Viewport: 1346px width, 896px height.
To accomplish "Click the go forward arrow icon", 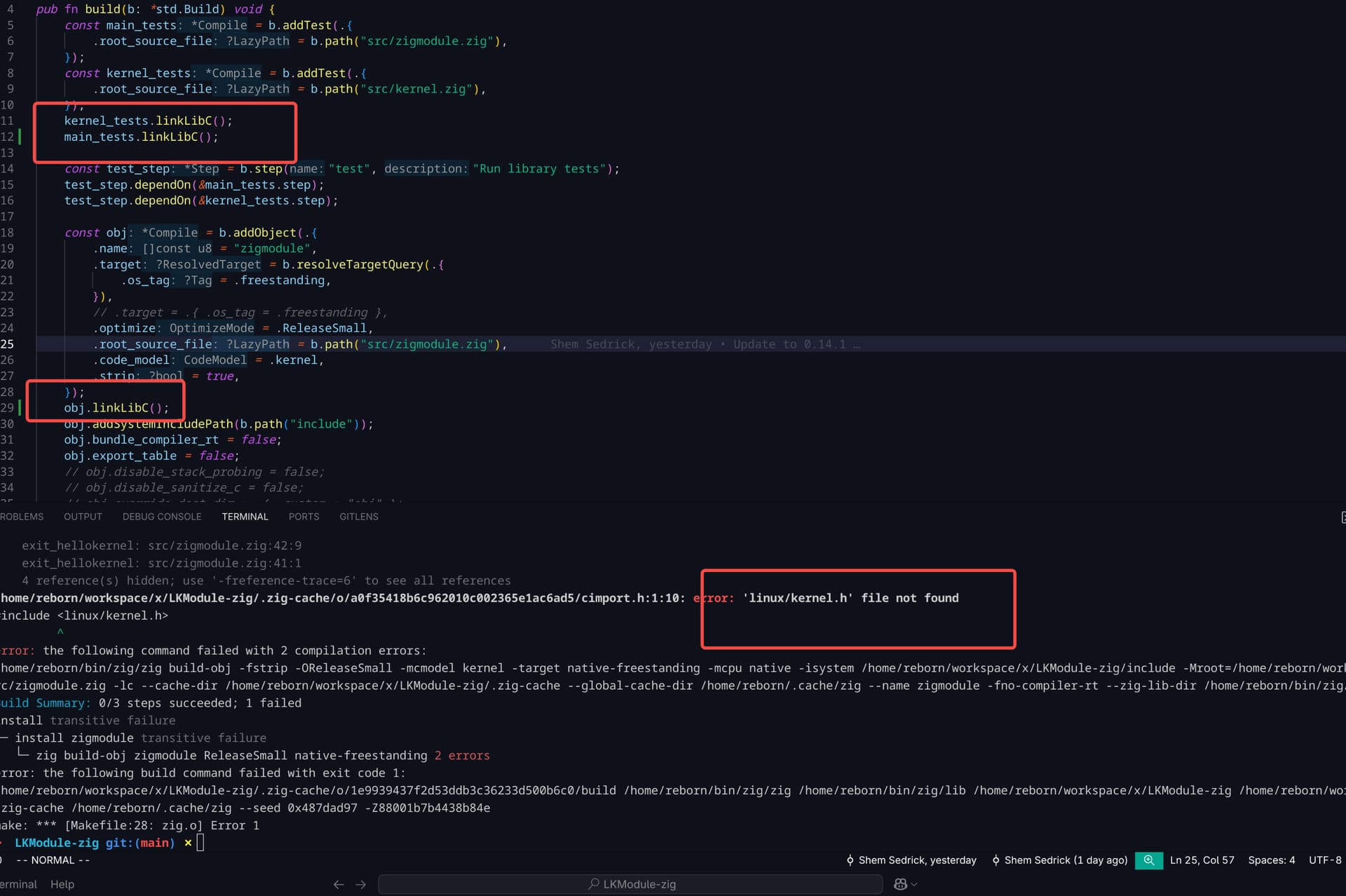I will 361,884.
